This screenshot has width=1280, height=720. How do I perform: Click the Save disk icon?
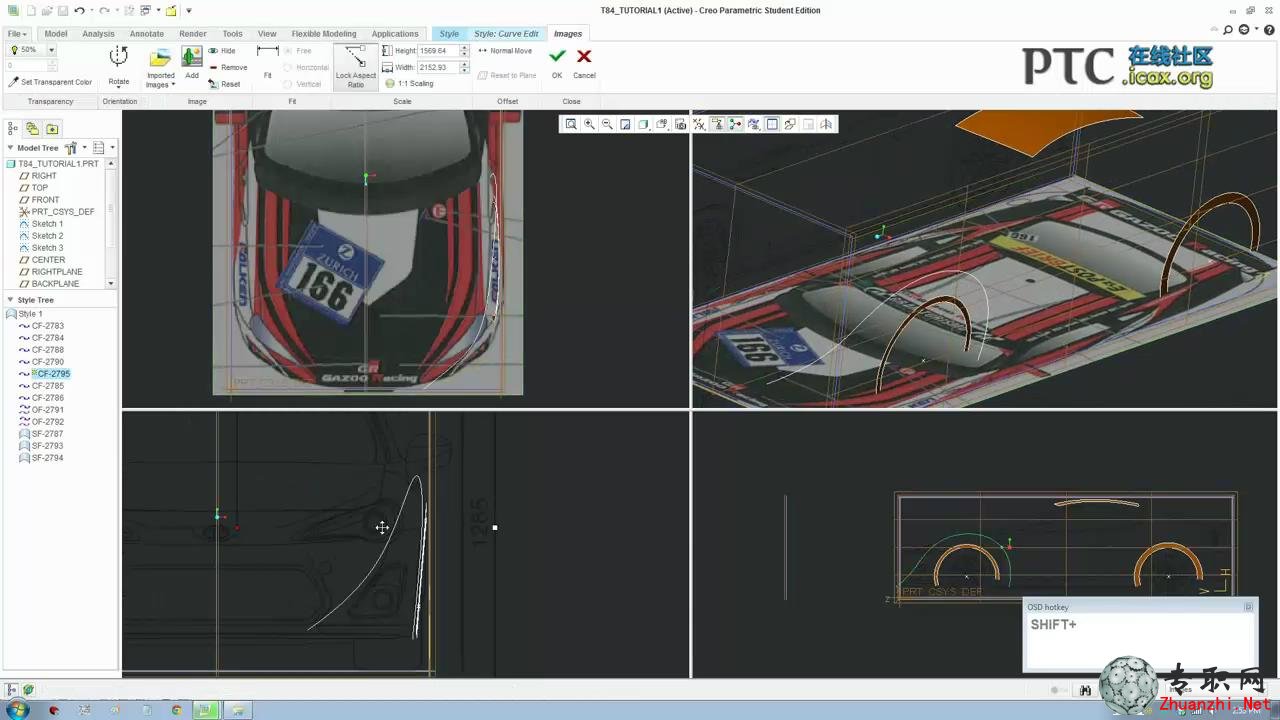tap(62, 10)
